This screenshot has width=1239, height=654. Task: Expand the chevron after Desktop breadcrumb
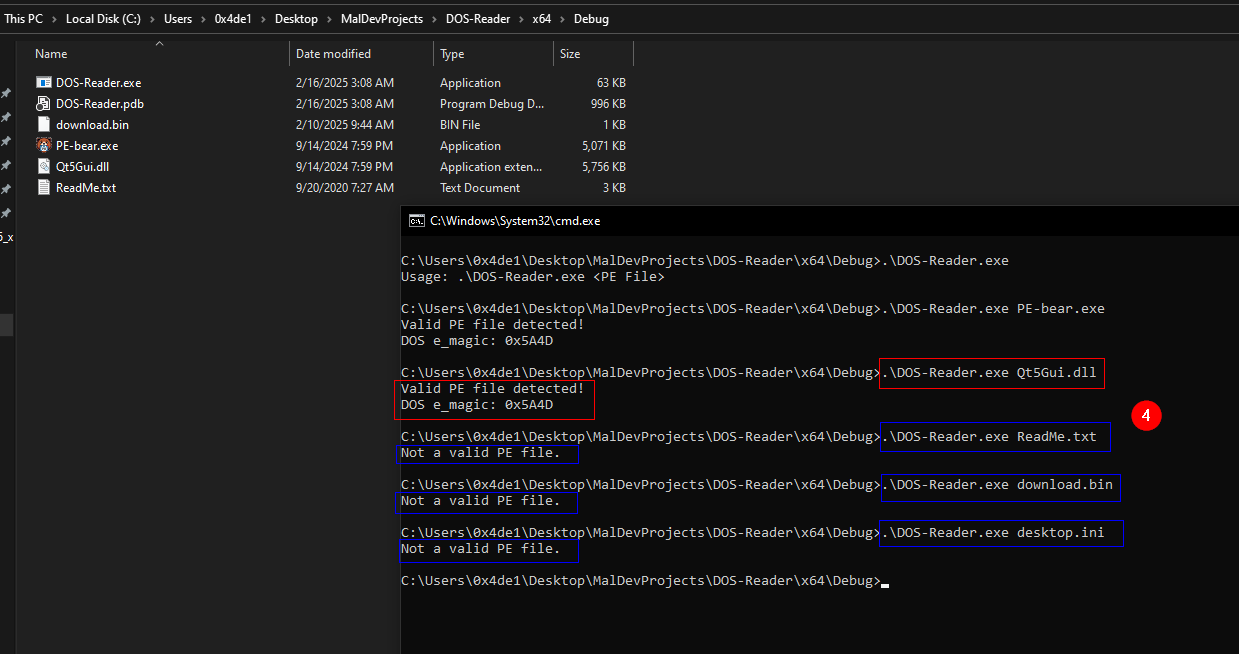pos(329,19)
